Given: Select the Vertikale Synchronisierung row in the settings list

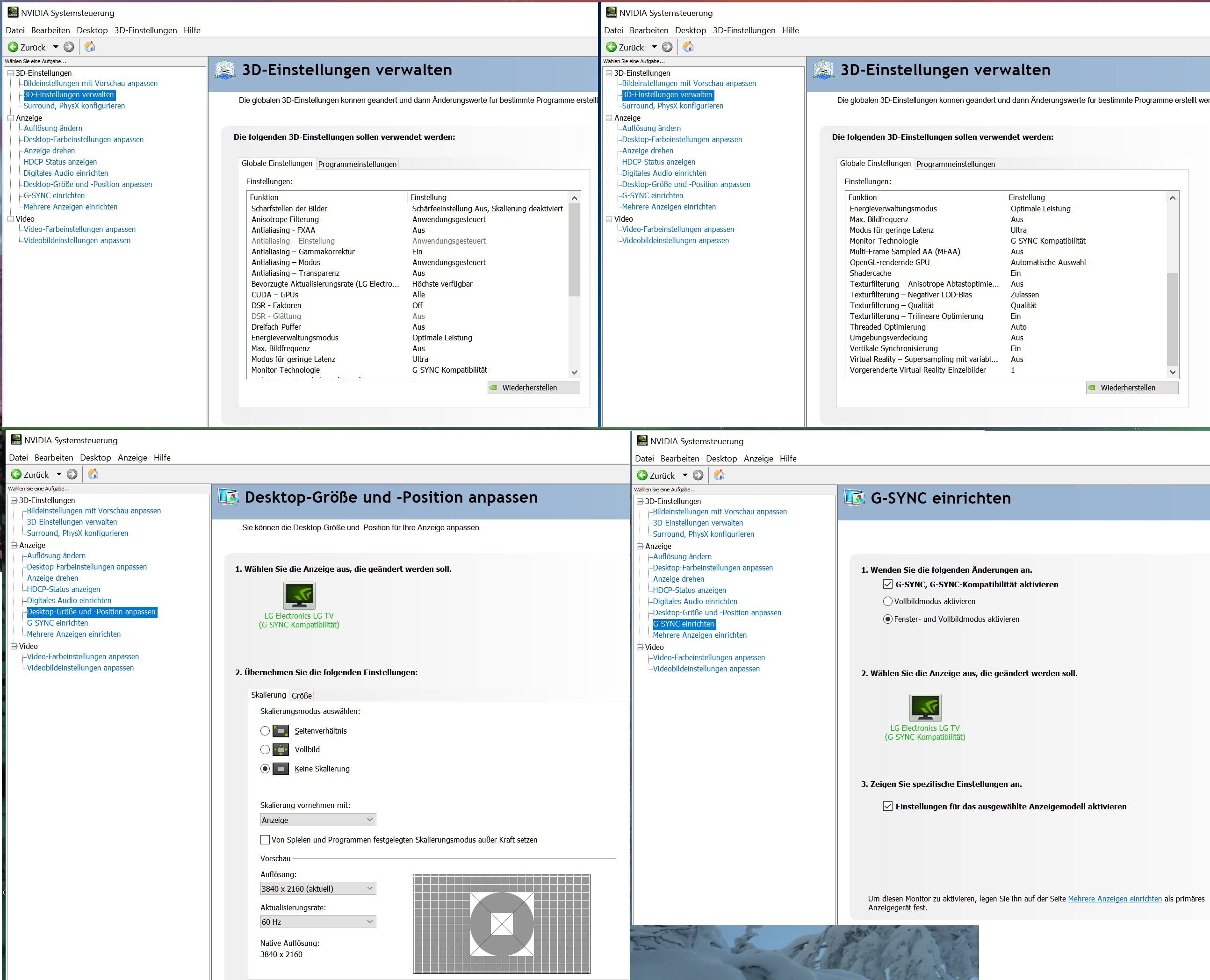Looking at the screenshot, I should coord(1006,348).
